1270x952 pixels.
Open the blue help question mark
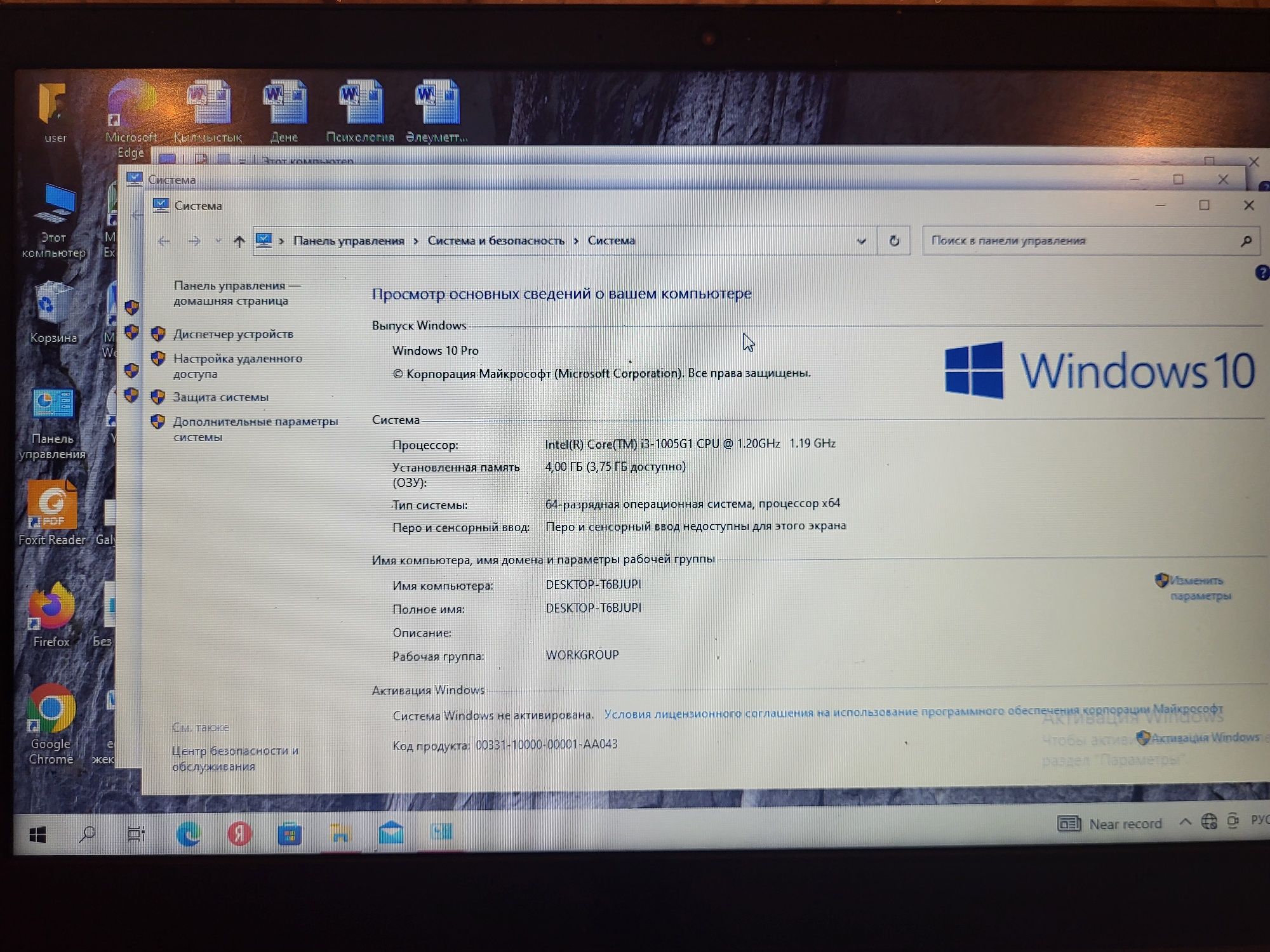tap(1262, 273)
